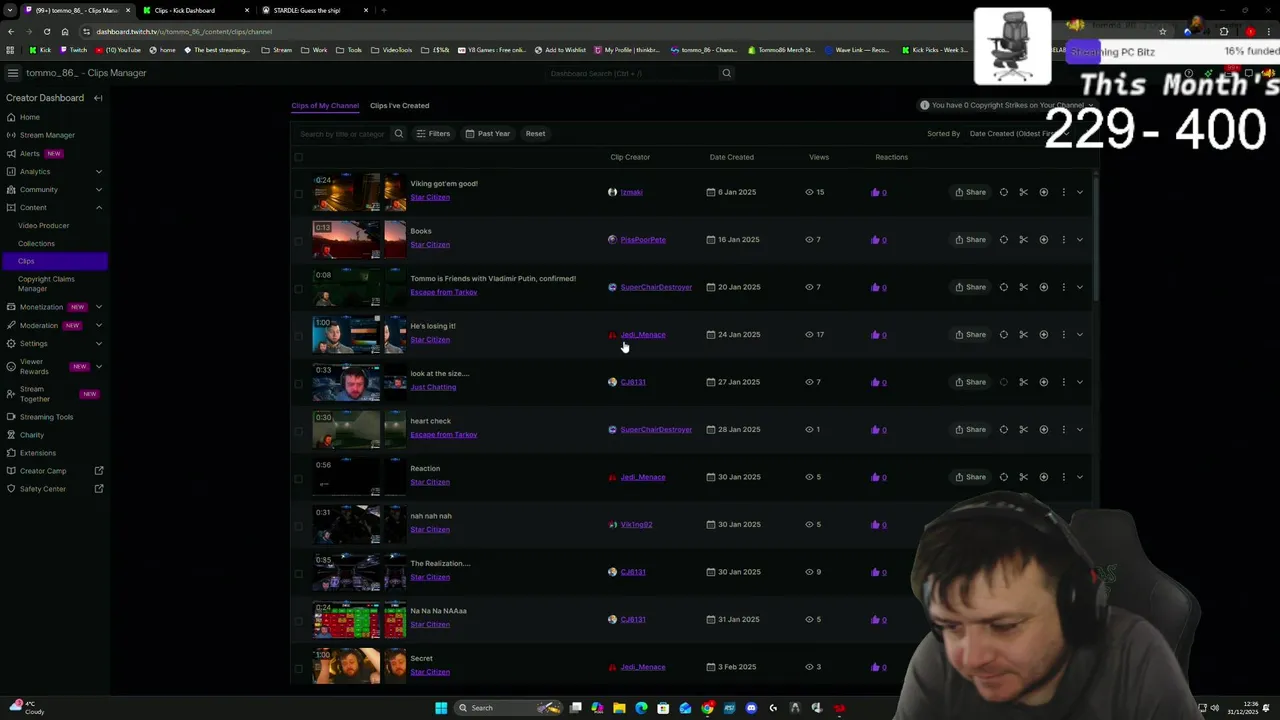Image resolution: width=1280 pixels, height=720 pixels.
Task: Open Home in the sidebar
Action: click(x=30, y=117)
